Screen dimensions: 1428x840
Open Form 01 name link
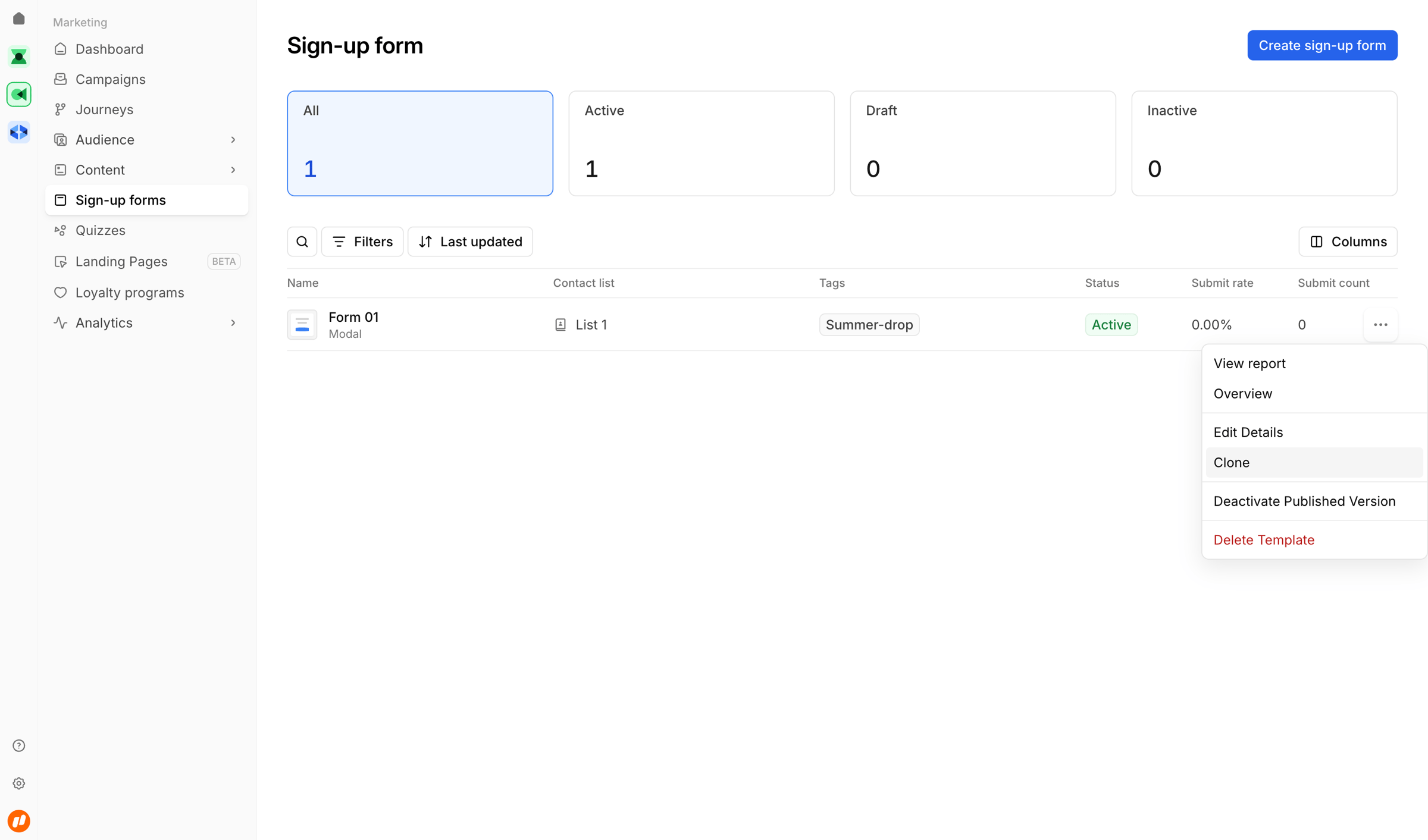(353, 317)
